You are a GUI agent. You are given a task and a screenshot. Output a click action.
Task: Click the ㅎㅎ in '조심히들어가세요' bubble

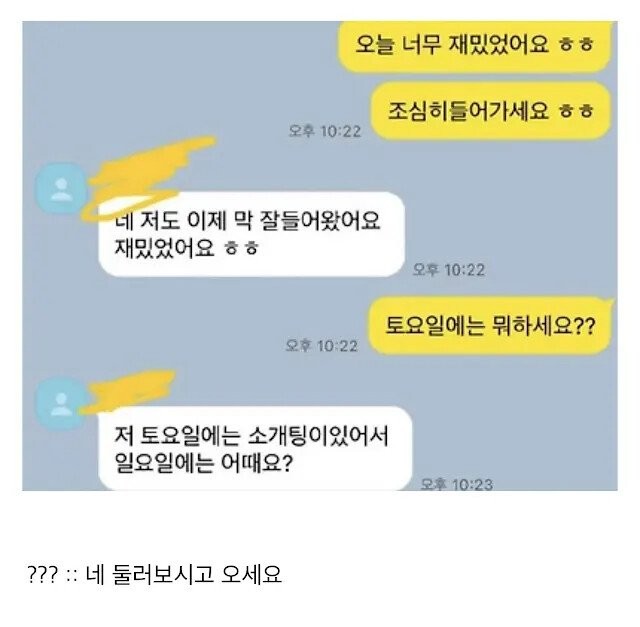pos(576,111)
